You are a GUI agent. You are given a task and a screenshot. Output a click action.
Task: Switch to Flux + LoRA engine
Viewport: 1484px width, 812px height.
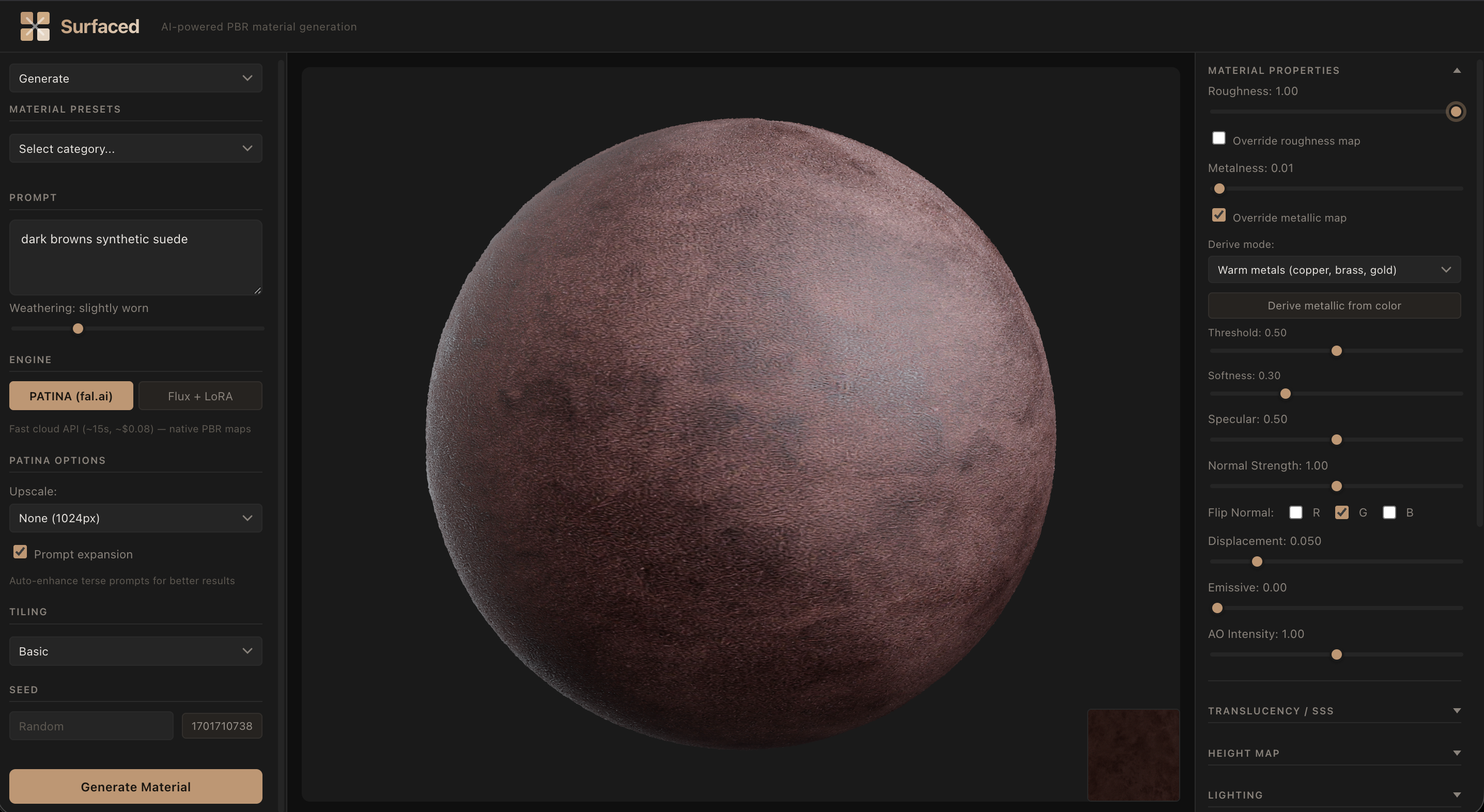(200, 396)
